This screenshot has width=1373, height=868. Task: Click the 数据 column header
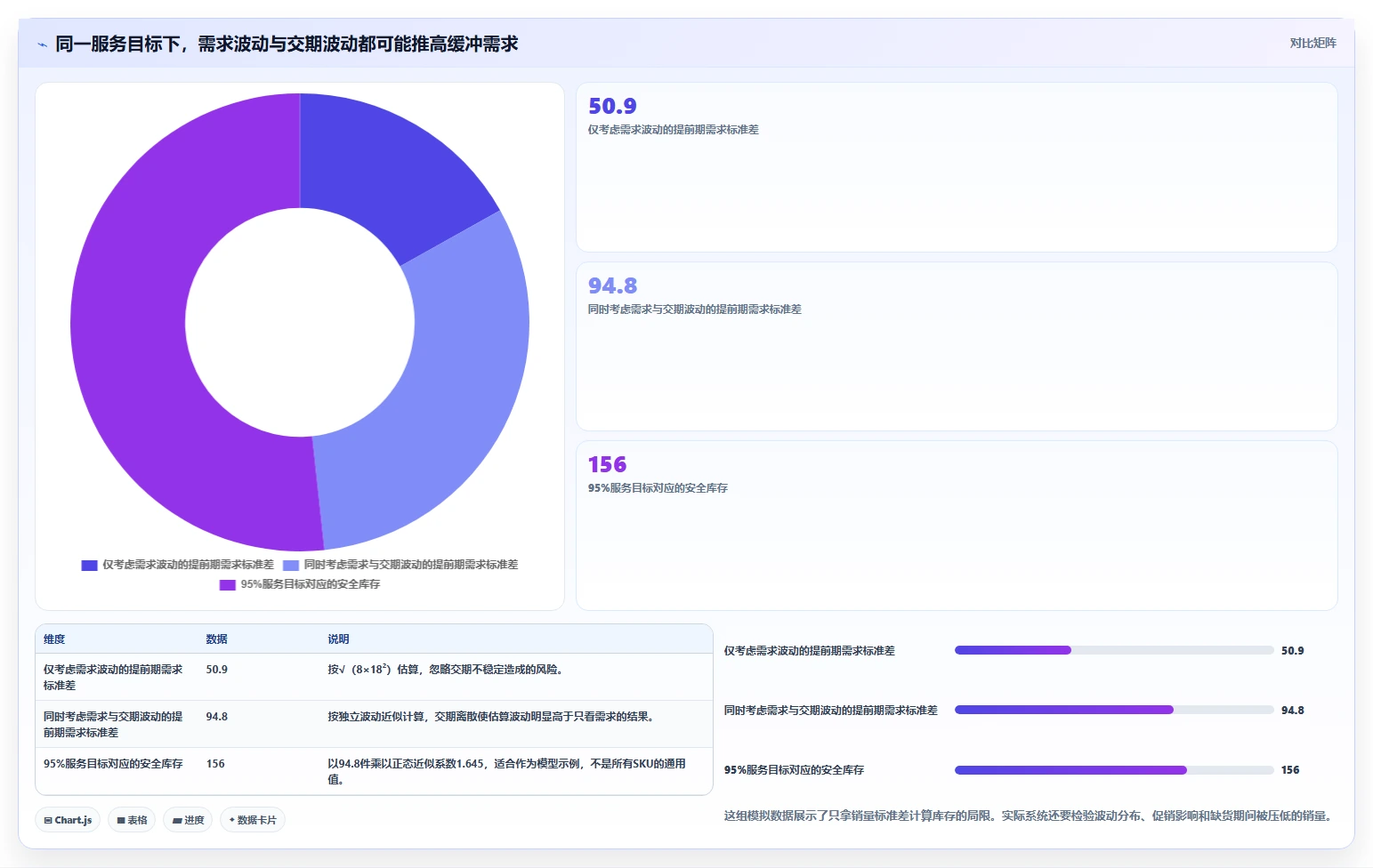[x=216, y=639]
